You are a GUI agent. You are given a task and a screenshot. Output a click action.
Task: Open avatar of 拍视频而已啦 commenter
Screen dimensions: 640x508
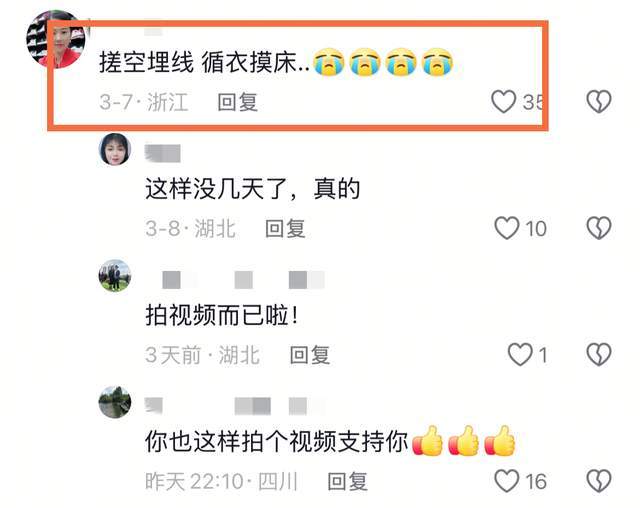pyautogui.click(x=115, y=275)
